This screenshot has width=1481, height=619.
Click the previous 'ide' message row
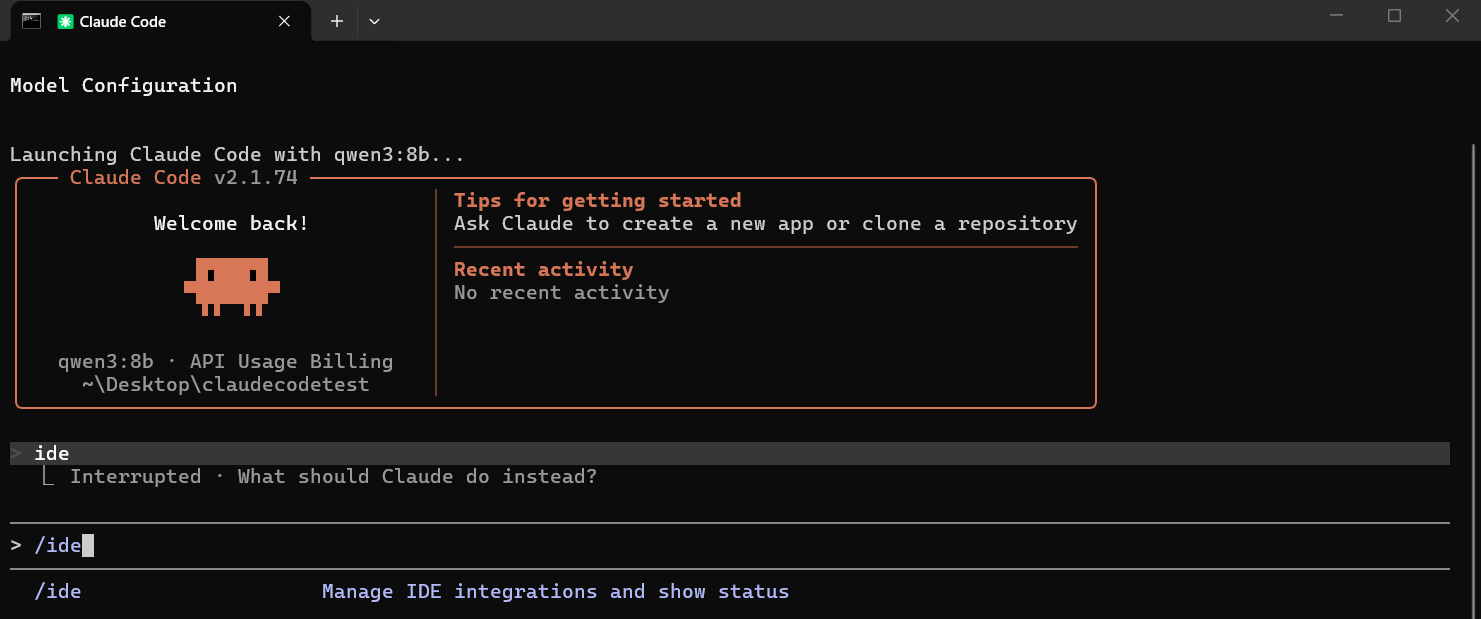coord(730,453)
